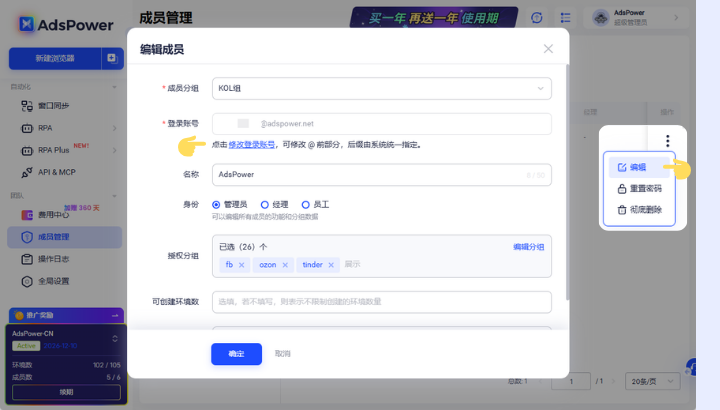The image size is (720, 410).
Task: Choose 编辑 from the action menu
Action: (638, 168)
